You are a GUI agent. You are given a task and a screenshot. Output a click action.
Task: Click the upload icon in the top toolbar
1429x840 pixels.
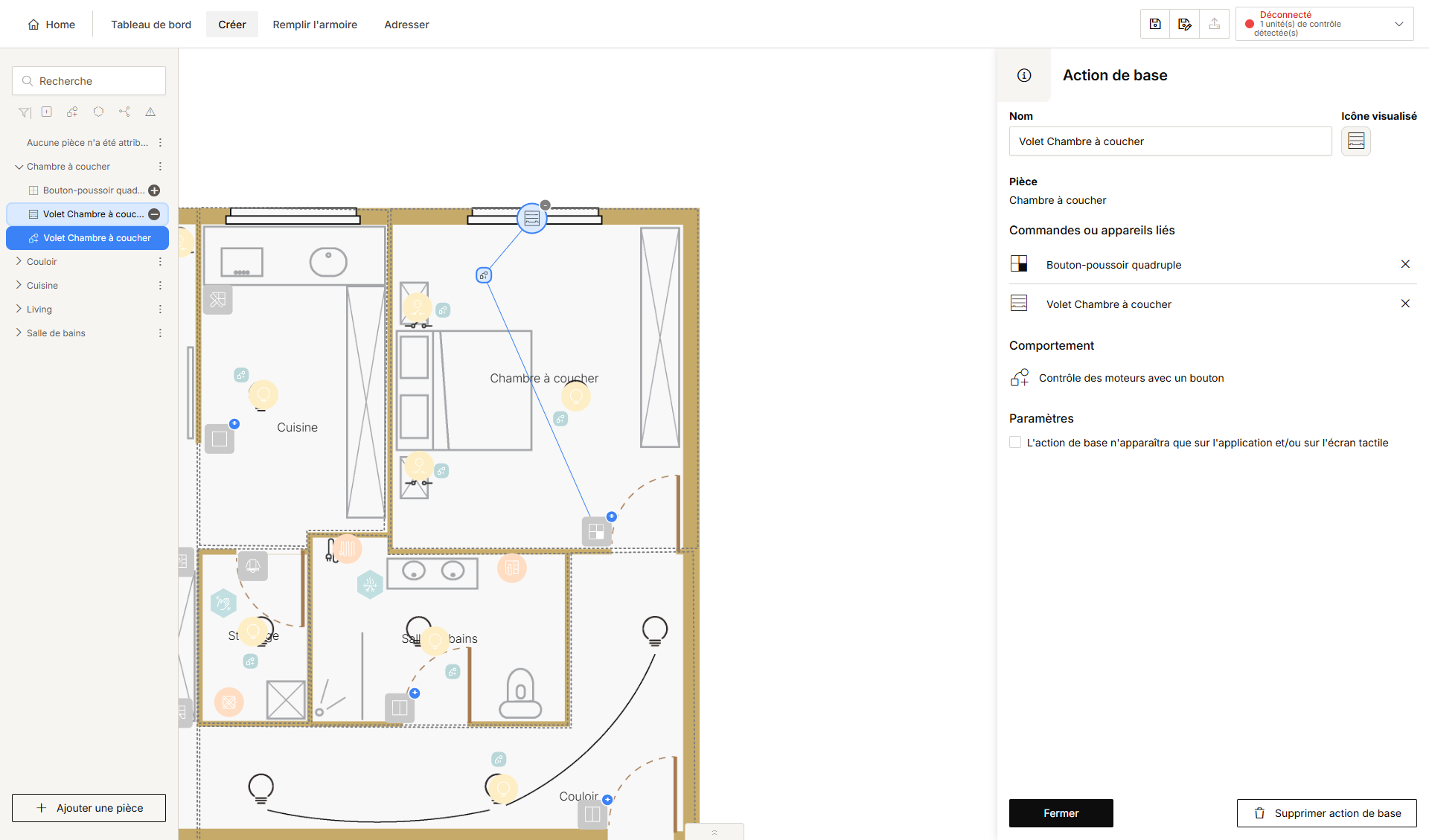[1215, 24]
